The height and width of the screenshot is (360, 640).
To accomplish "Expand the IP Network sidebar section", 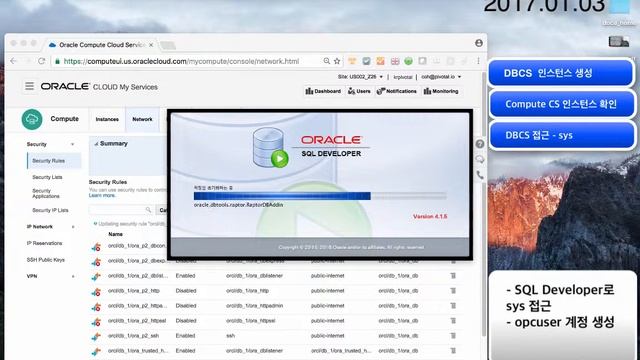I will pos(73,227).
